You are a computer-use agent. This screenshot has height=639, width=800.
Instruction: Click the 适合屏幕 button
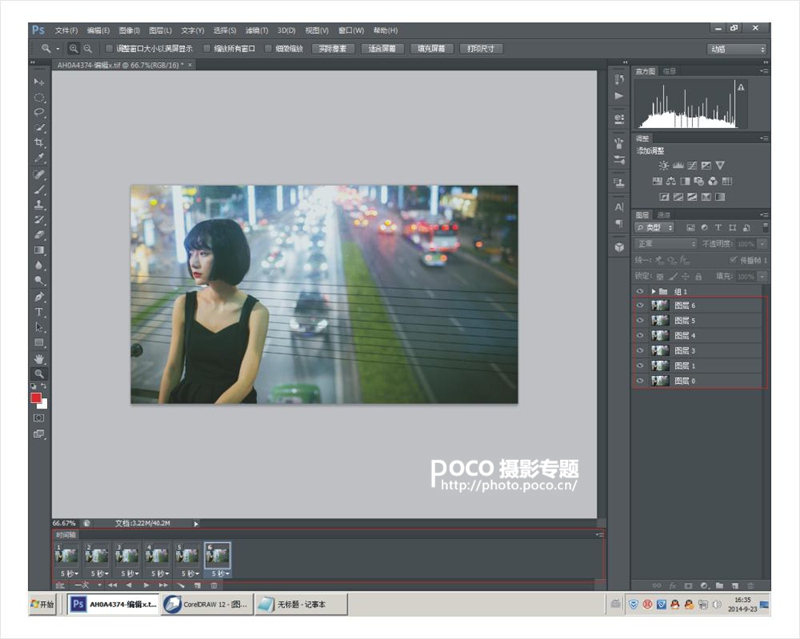382,48
